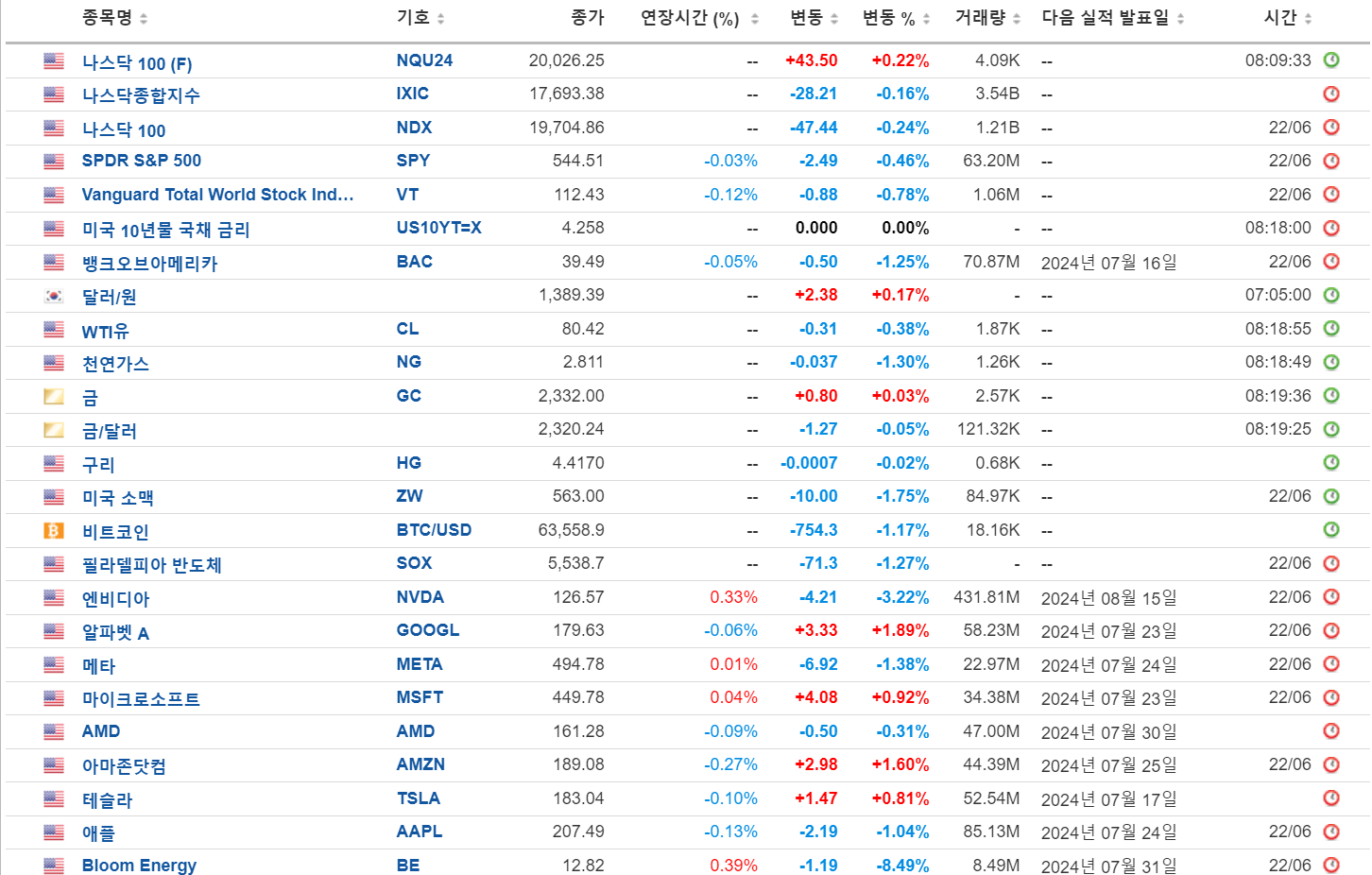This screenshot has height=875, width=1372.
Task: Click red clock icon in US10YT=X row
Action: (1331, 228)
